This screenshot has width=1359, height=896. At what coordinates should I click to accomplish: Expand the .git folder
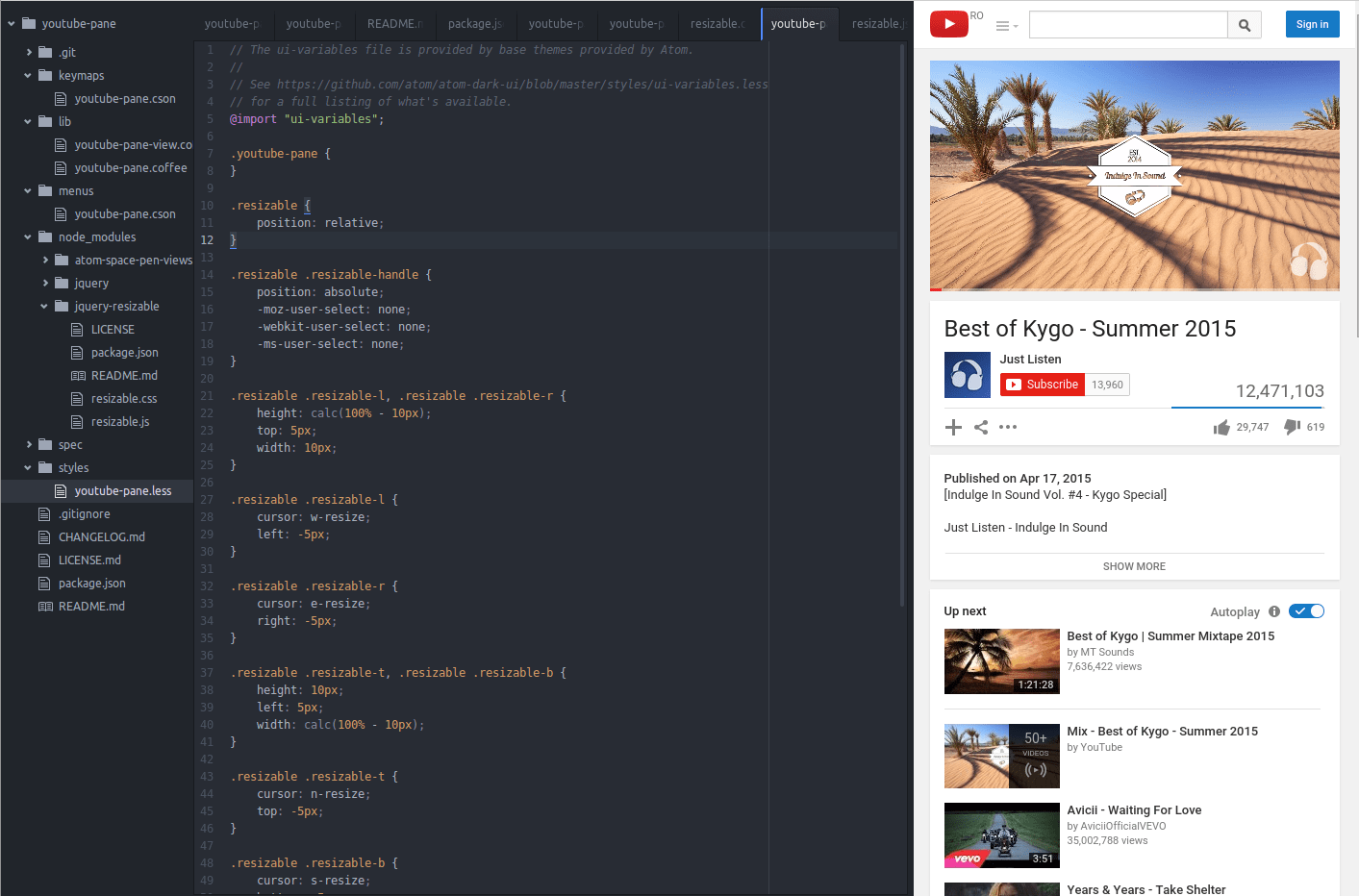point(29,52)
